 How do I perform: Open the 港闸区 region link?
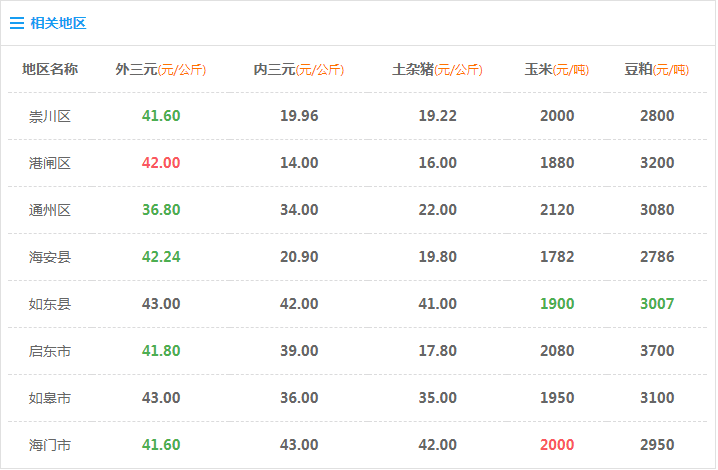point(50,163)
